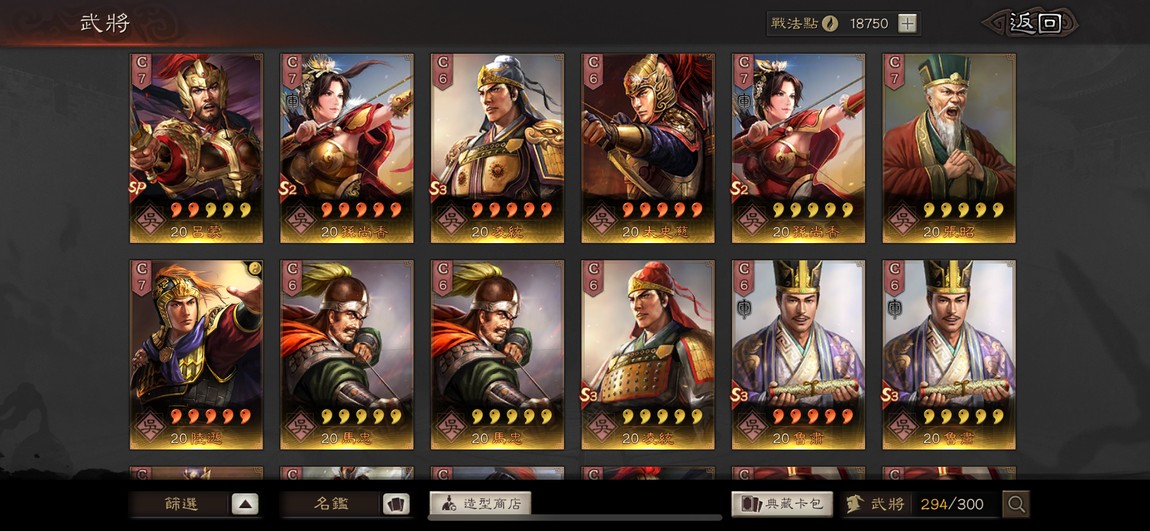Open the 名鑑 catalogue menu
Screen dimensions: 1150x531
(x=332, y=504)
